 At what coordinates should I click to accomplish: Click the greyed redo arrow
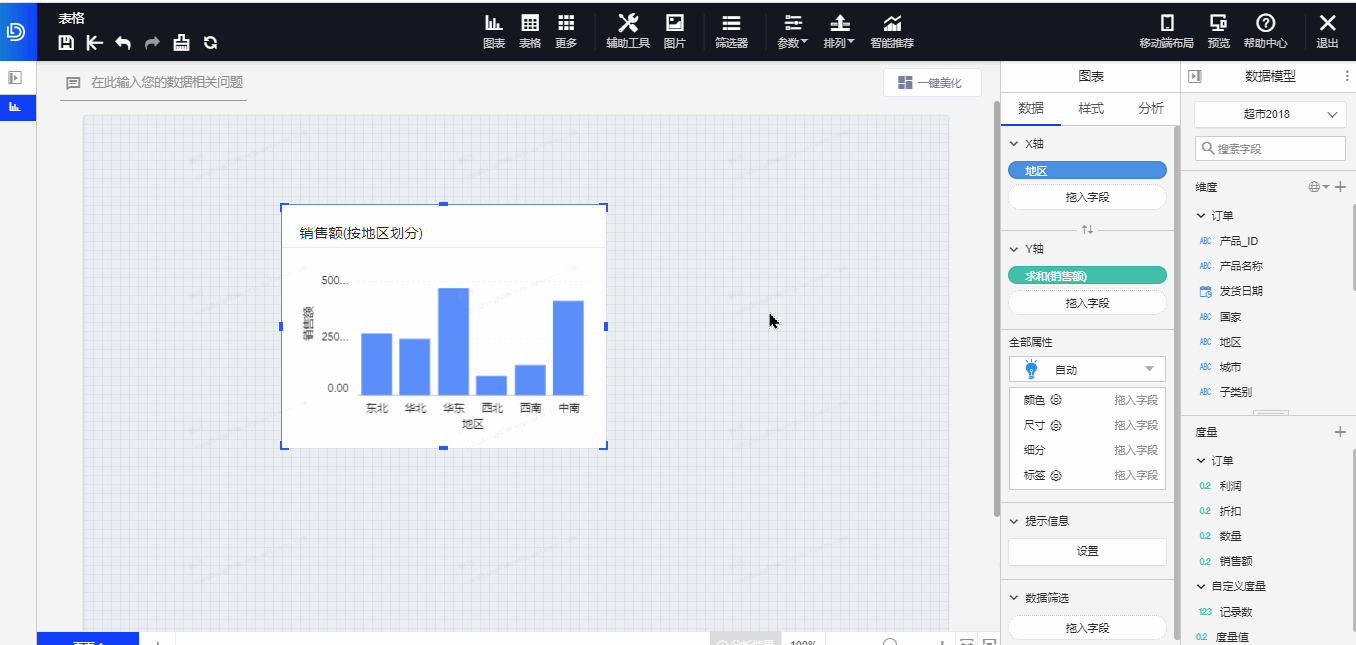point(152,42)
